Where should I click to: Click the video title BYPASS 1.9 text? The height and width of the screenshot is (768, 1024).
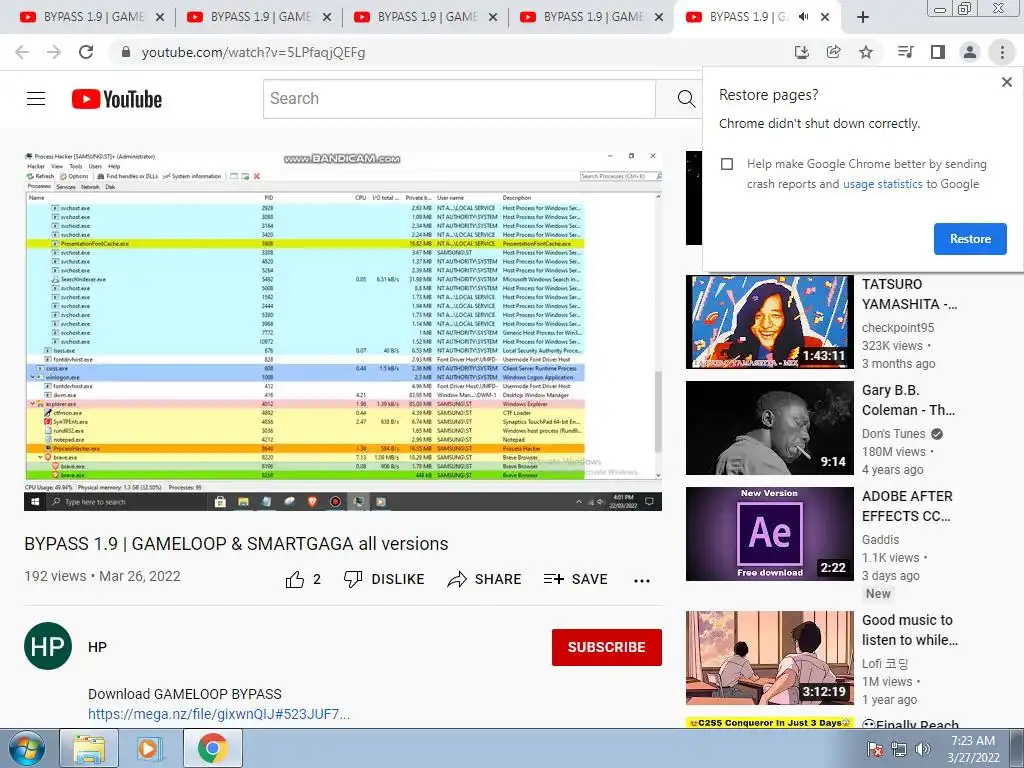(x=236, y=544)
